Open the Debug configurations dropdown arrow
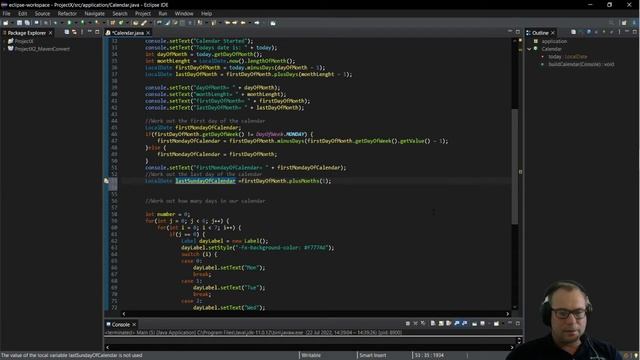The width and height of the screenshot is (640, 360). click(62, 23)
